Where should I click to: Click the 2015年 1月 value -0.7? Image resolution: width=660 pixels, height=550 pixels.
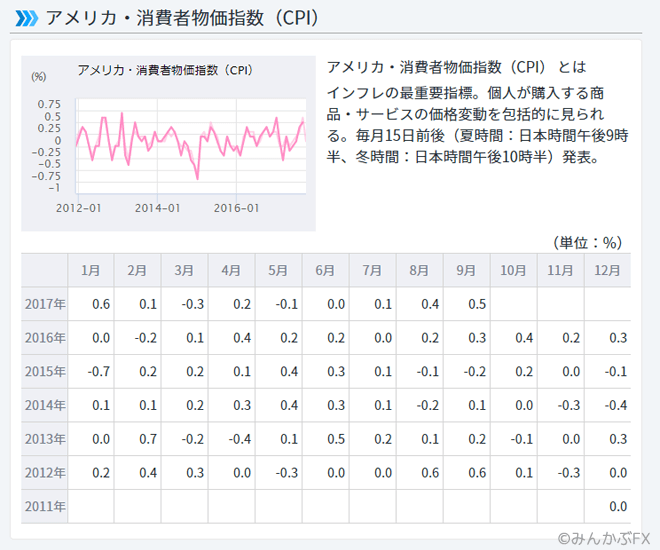pyautogui.click(x=99, y=371)
